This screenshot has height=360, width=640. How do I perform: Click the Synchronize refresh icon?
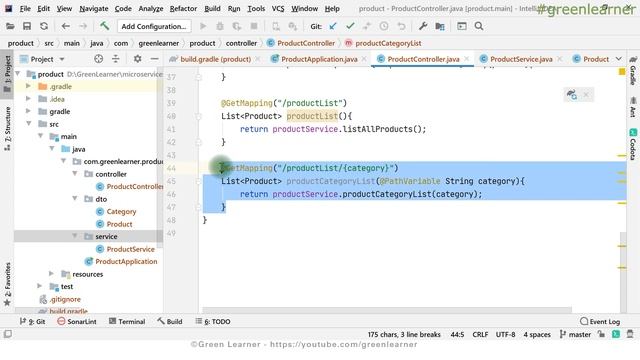click(x=44, y=27)
